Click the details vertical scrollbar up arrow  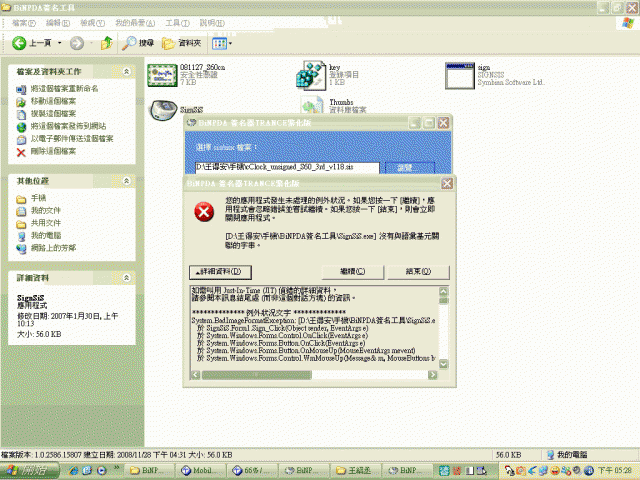pos(444,291)
